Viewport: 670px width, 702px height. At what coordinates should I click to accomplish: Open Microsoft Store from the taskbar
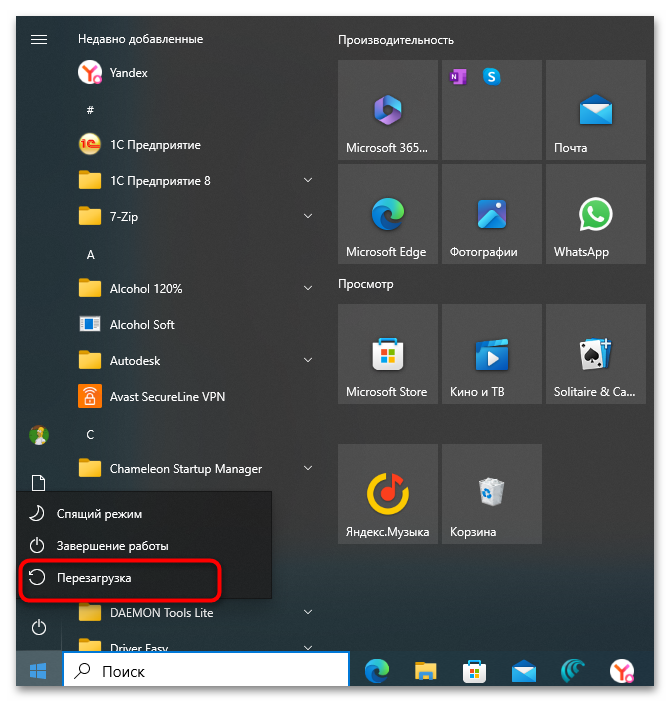click(x=474, y=671)
